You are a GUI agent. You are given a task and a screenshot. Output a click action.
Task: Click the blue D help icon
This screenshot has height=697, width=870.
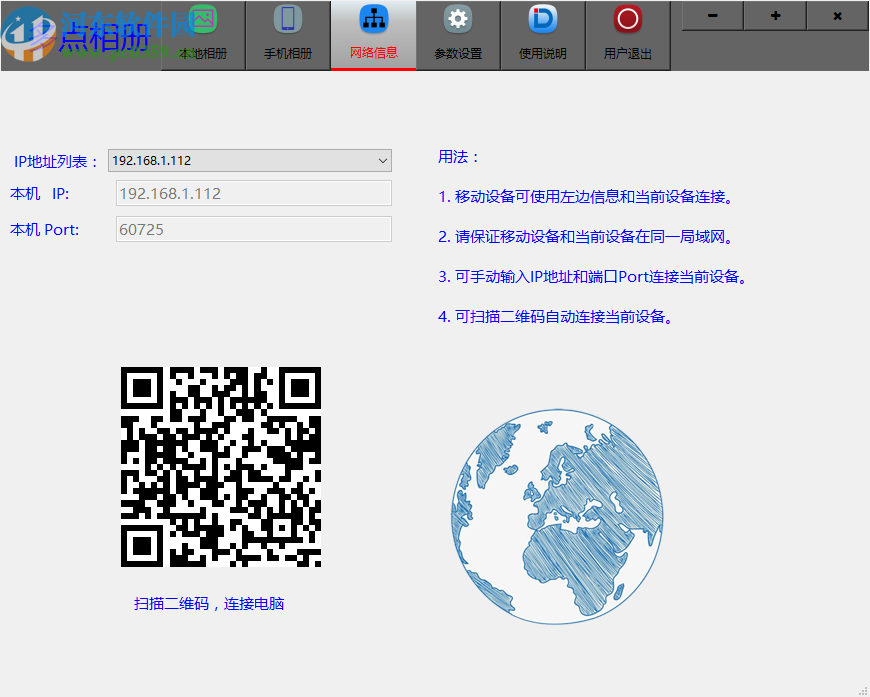point(543,19)
